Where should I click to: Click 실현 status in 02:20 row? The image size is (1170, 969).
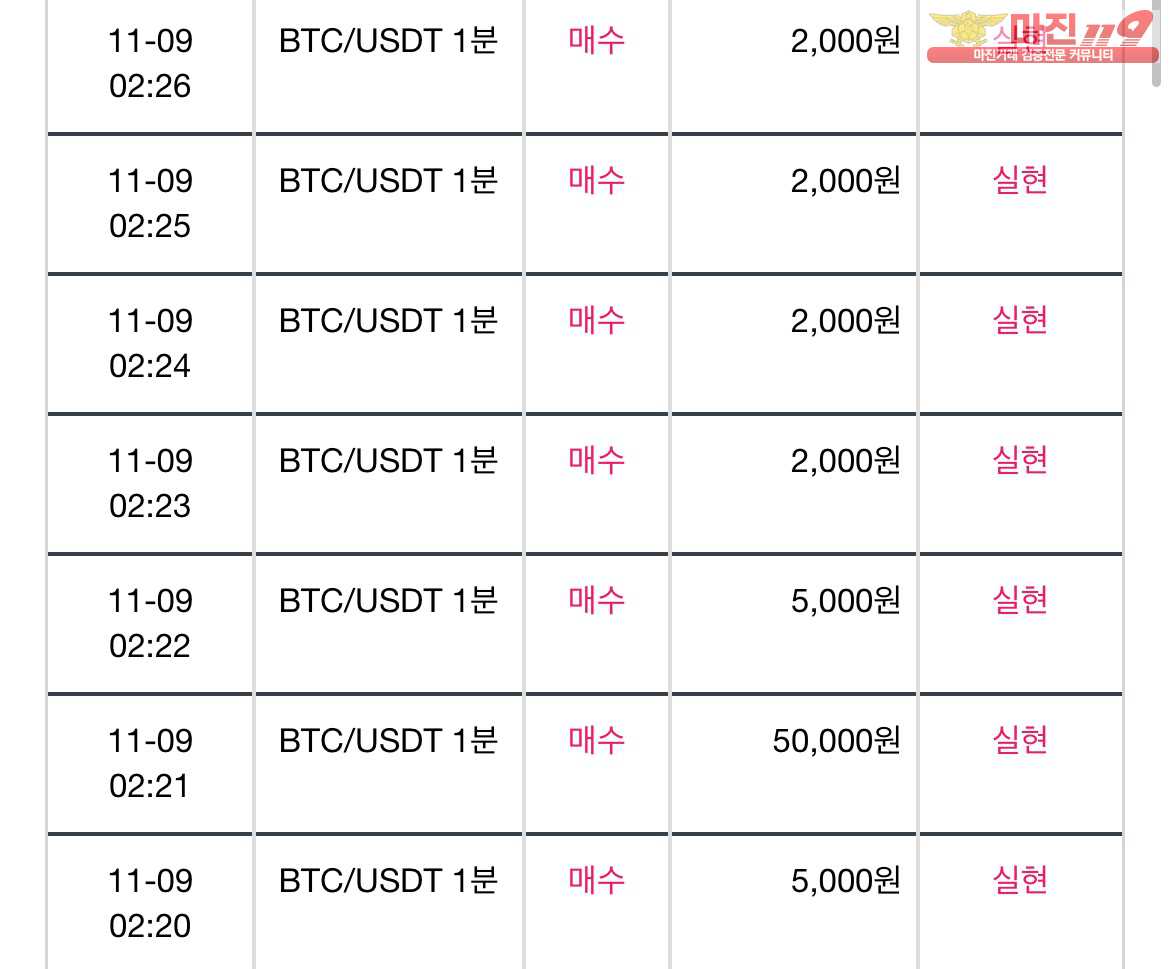[x=1020, y=880]
